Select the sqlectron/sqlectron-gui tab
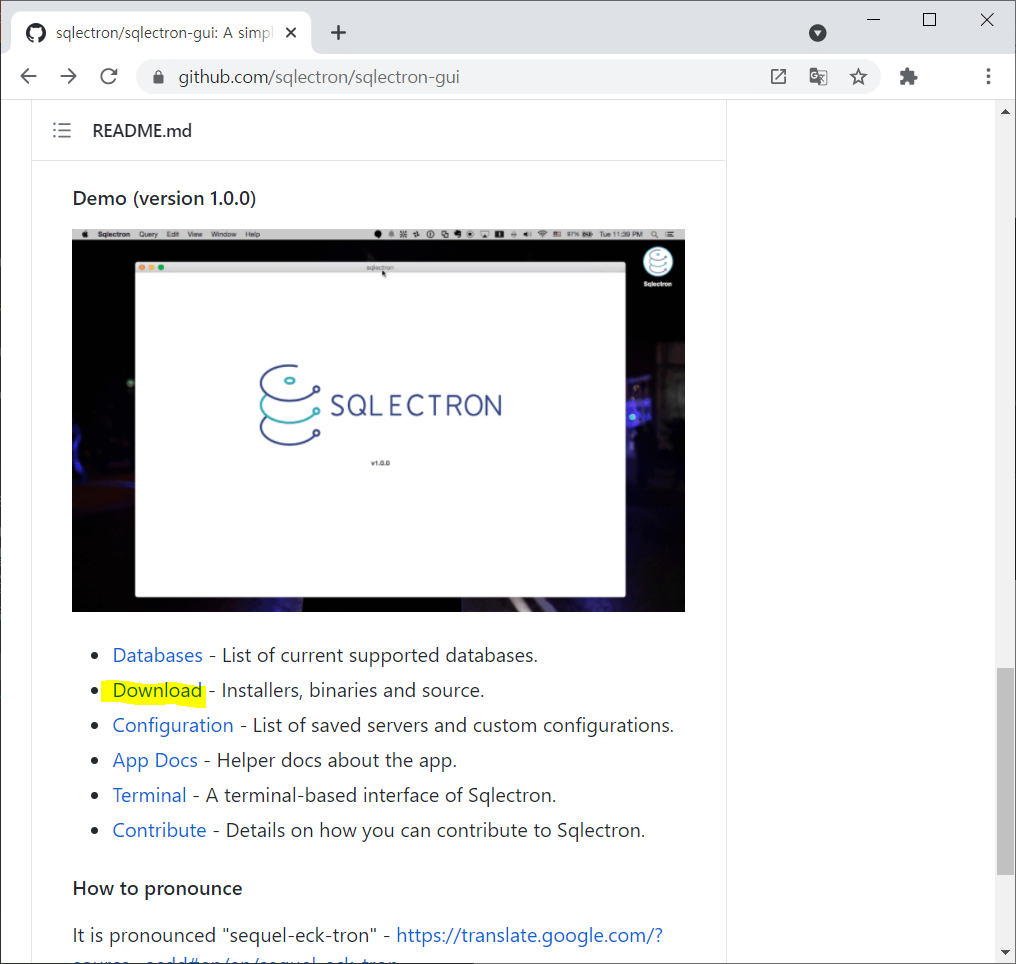Viewport: 1016px width, 964px height. click(x=161, y=32)
